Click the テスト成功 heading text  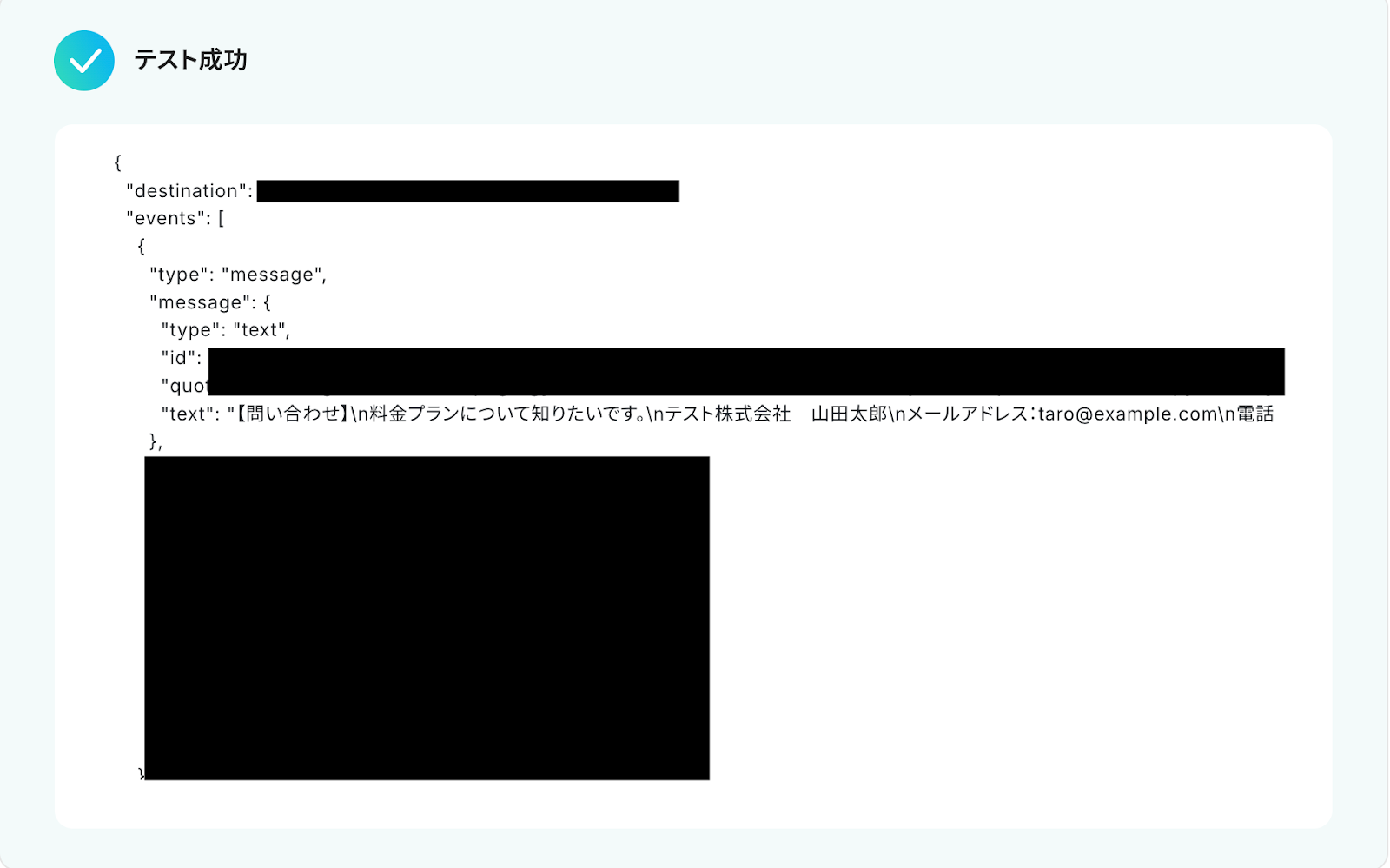click(x=191, y=60)
